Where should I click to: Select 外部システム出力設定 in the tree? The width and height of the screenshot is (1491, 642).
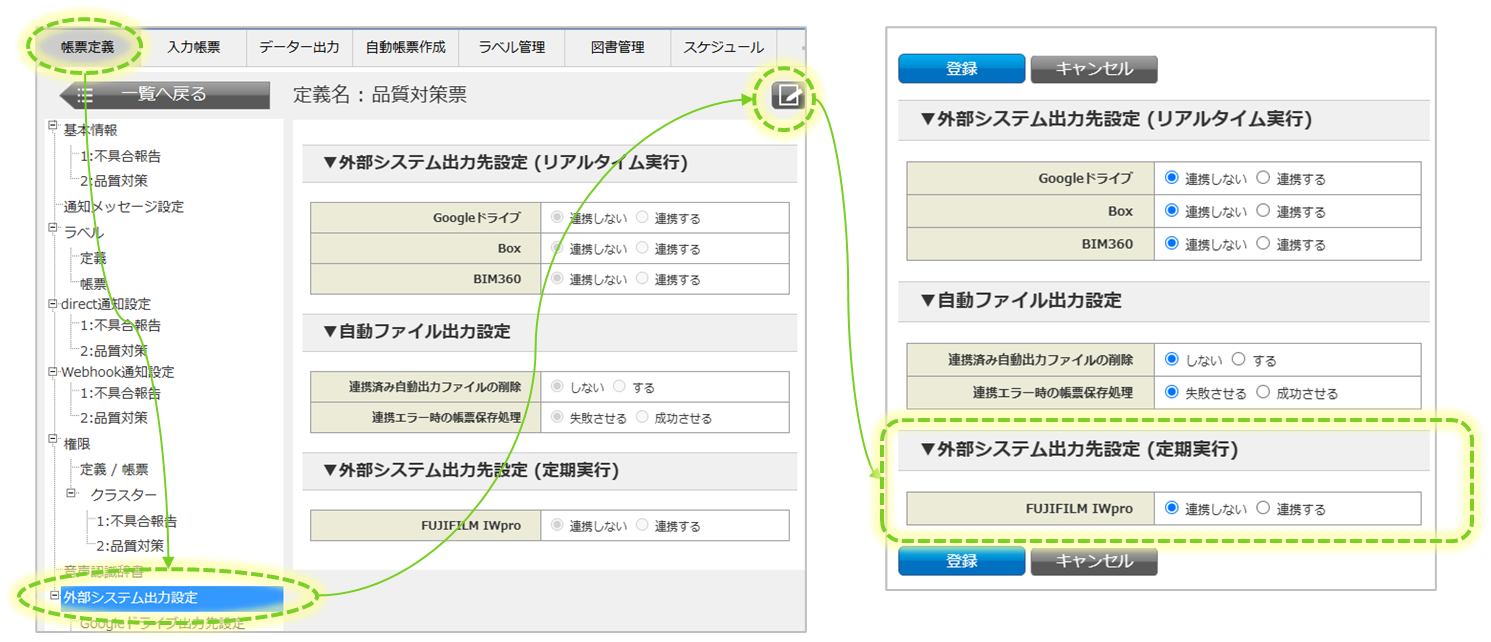130,598
